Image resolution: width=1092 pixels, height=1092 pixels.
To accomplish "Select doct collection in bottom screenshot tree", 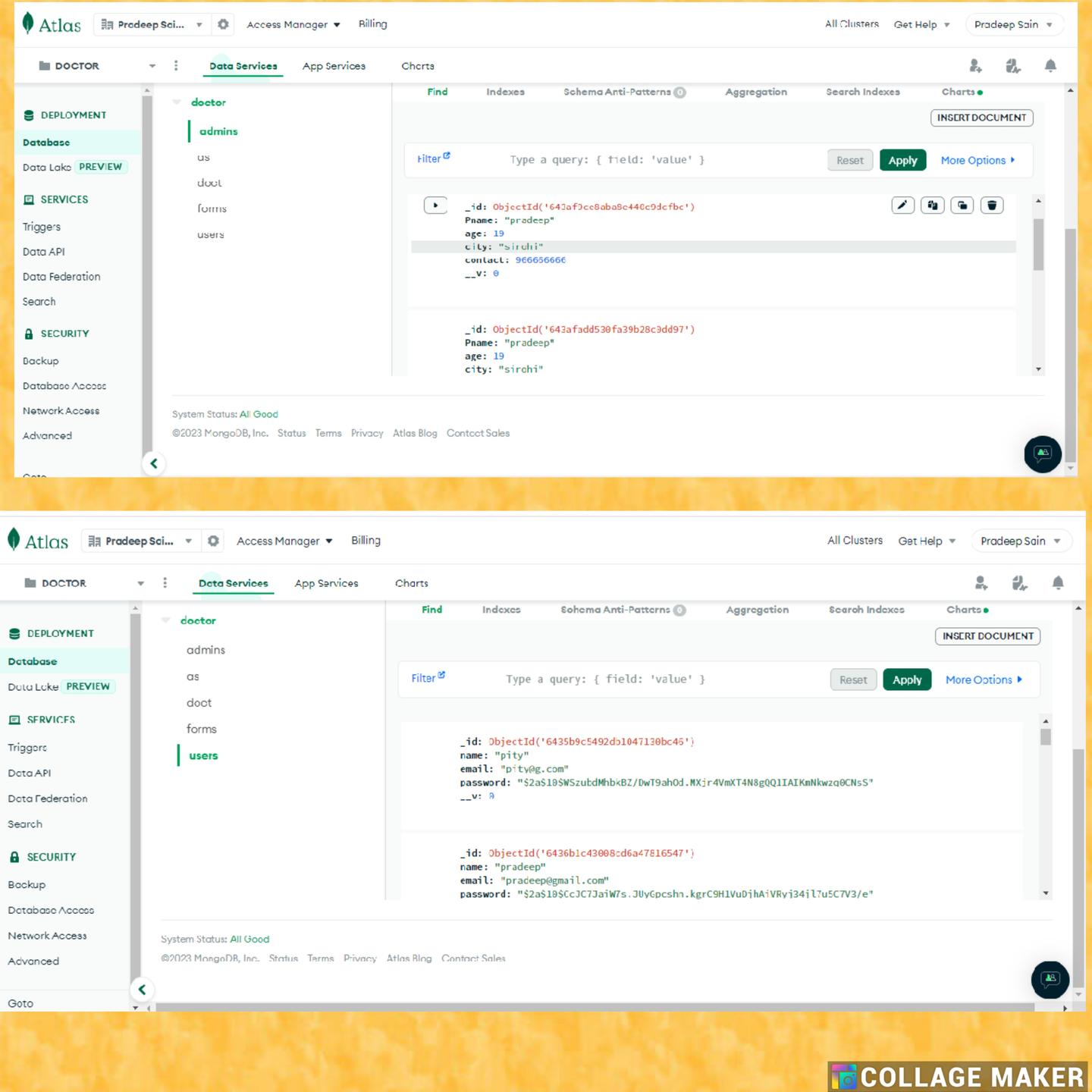I will click(199, 703).
